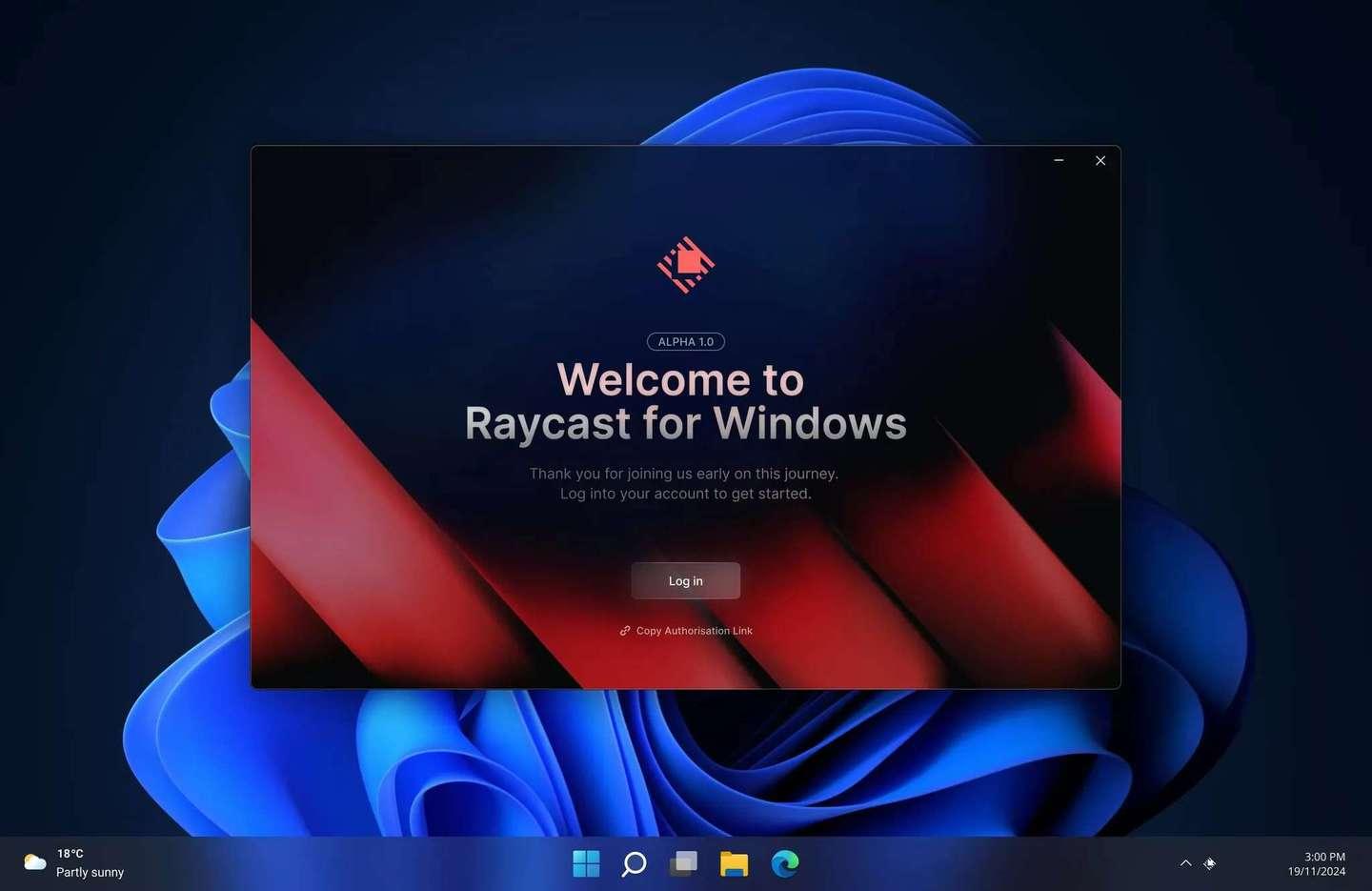
Task: Click the chain-link icon beside Copy Authorisation Link
Action: click(625, 630)
